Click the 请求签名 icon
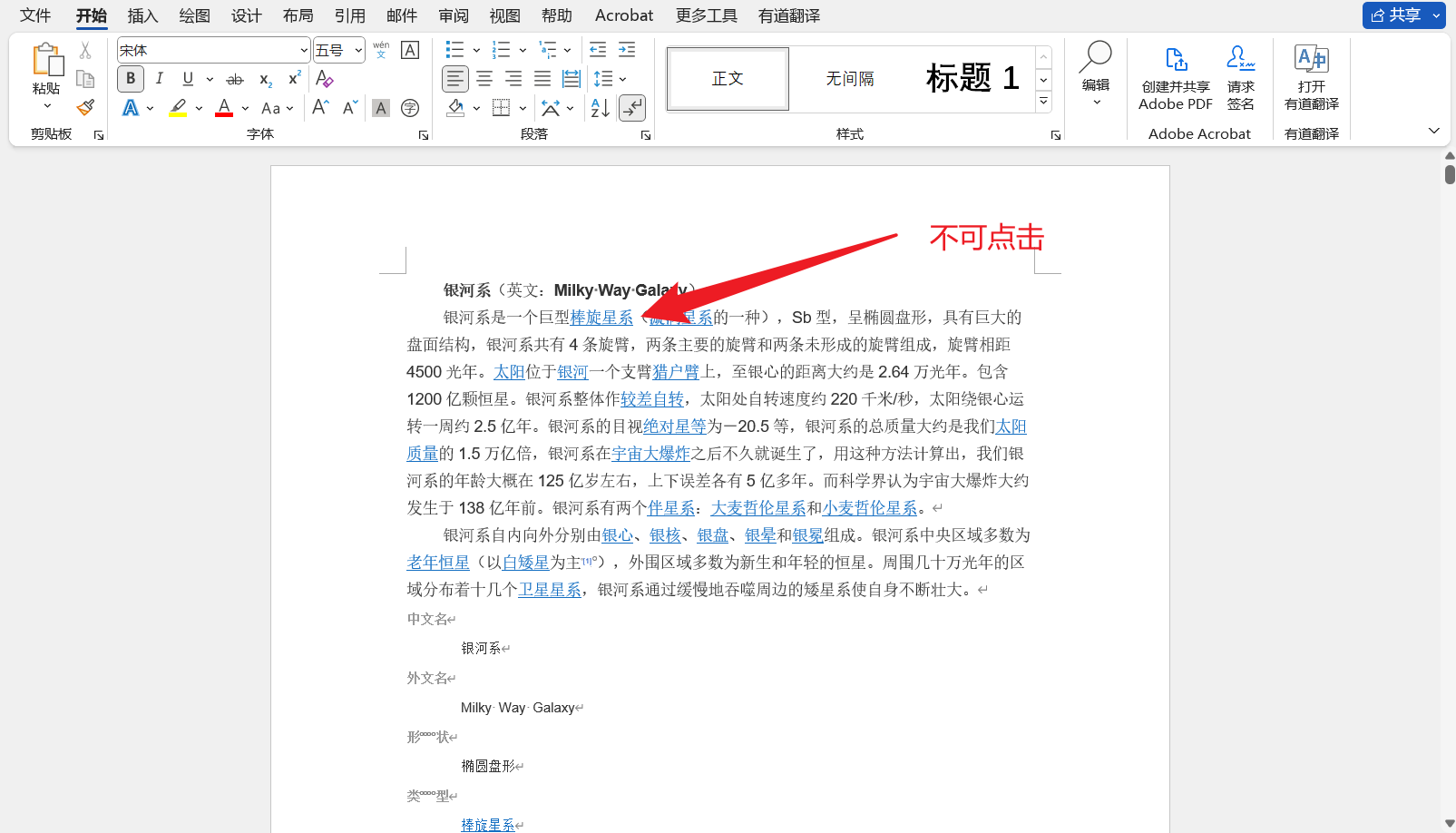The height and width of the screenshot is (833, 1456). (x=1241, y=59)
